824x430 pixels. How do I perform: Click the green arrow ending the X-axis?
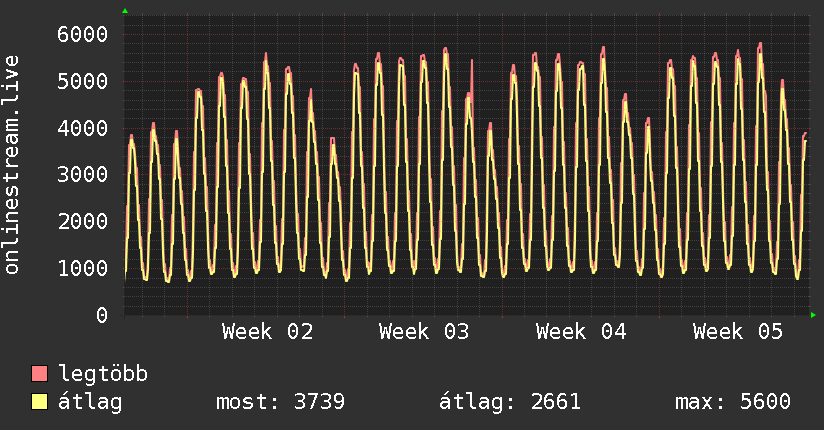814,315
